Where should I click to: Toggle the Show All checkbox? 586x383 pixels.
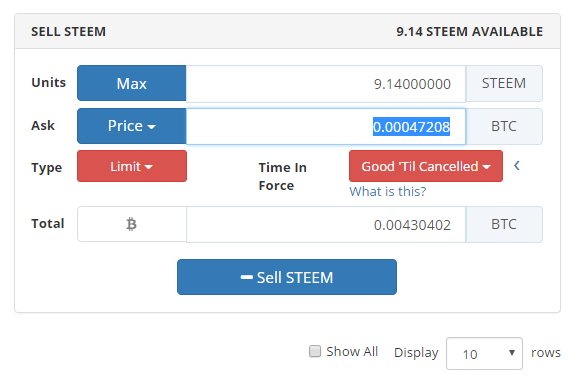click(x=315, y=351)
